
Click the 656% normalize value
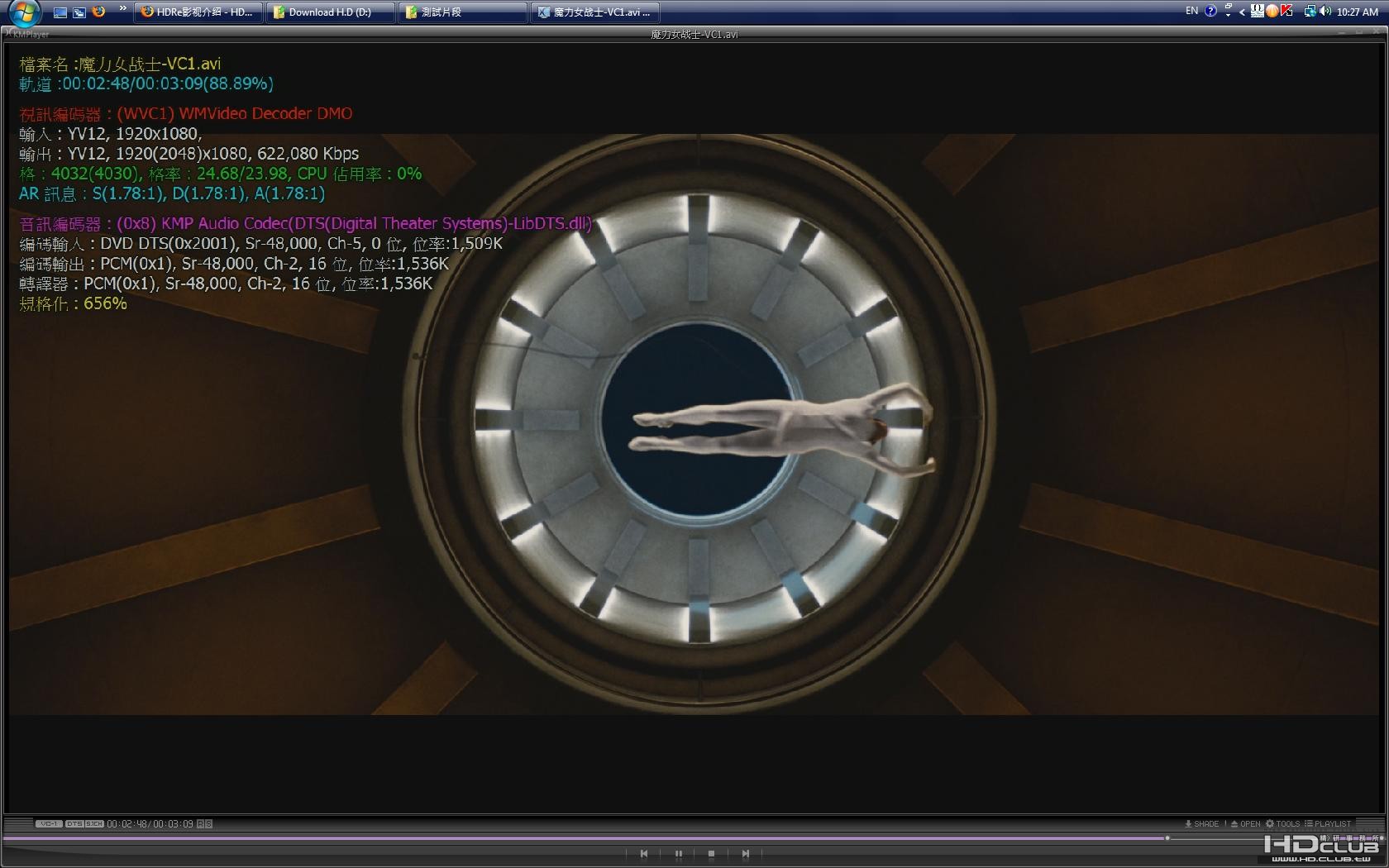click(x=105, y=303)
